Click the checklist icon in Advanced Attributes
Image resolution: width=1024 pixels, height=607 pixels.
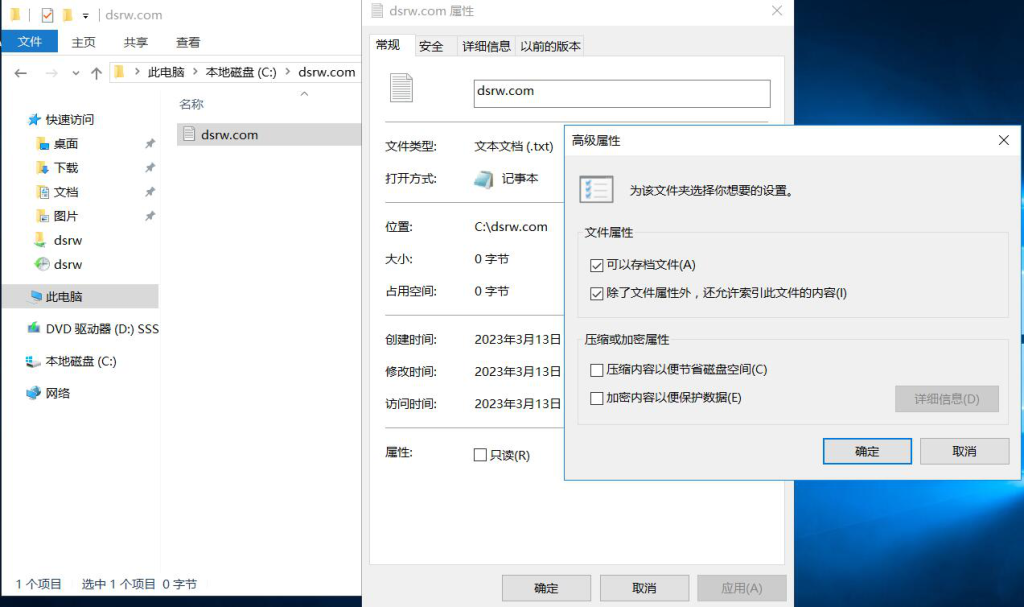pyautogui.click(x=596, y=189)
